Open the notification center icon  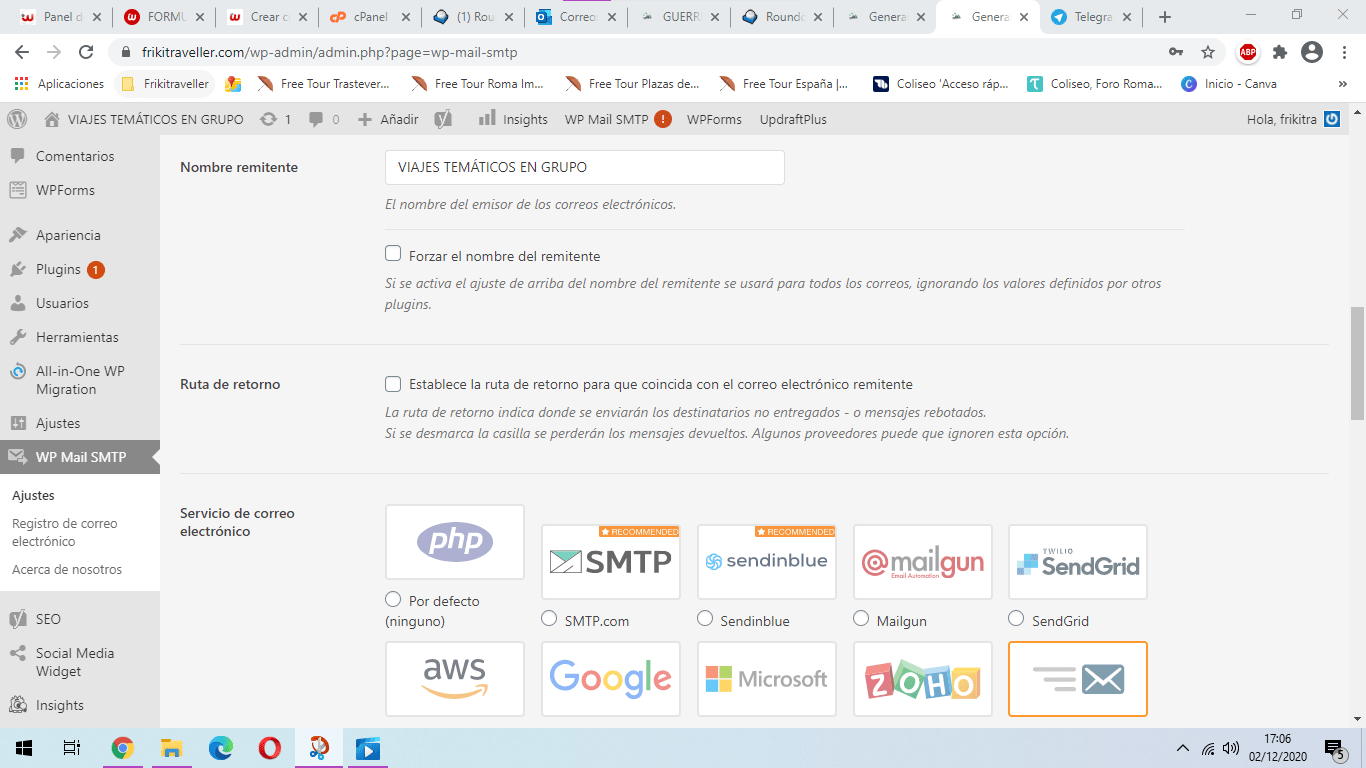click(1334, 748)
